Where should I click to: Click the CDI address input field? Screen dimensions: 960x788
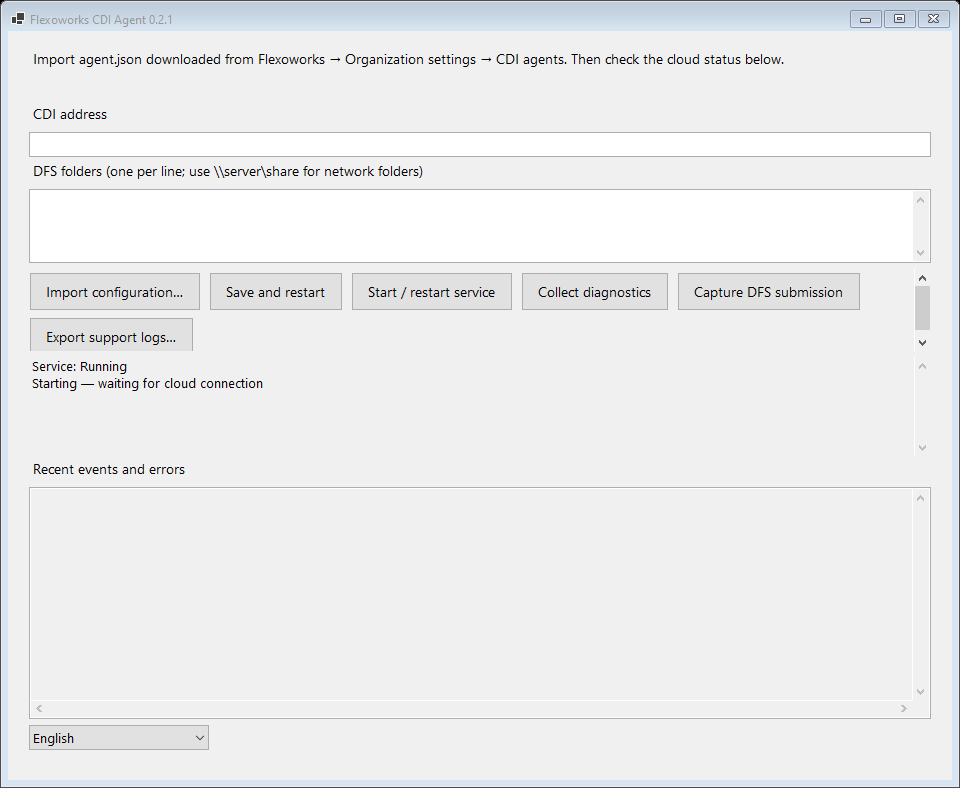click(x=479, y=144)
